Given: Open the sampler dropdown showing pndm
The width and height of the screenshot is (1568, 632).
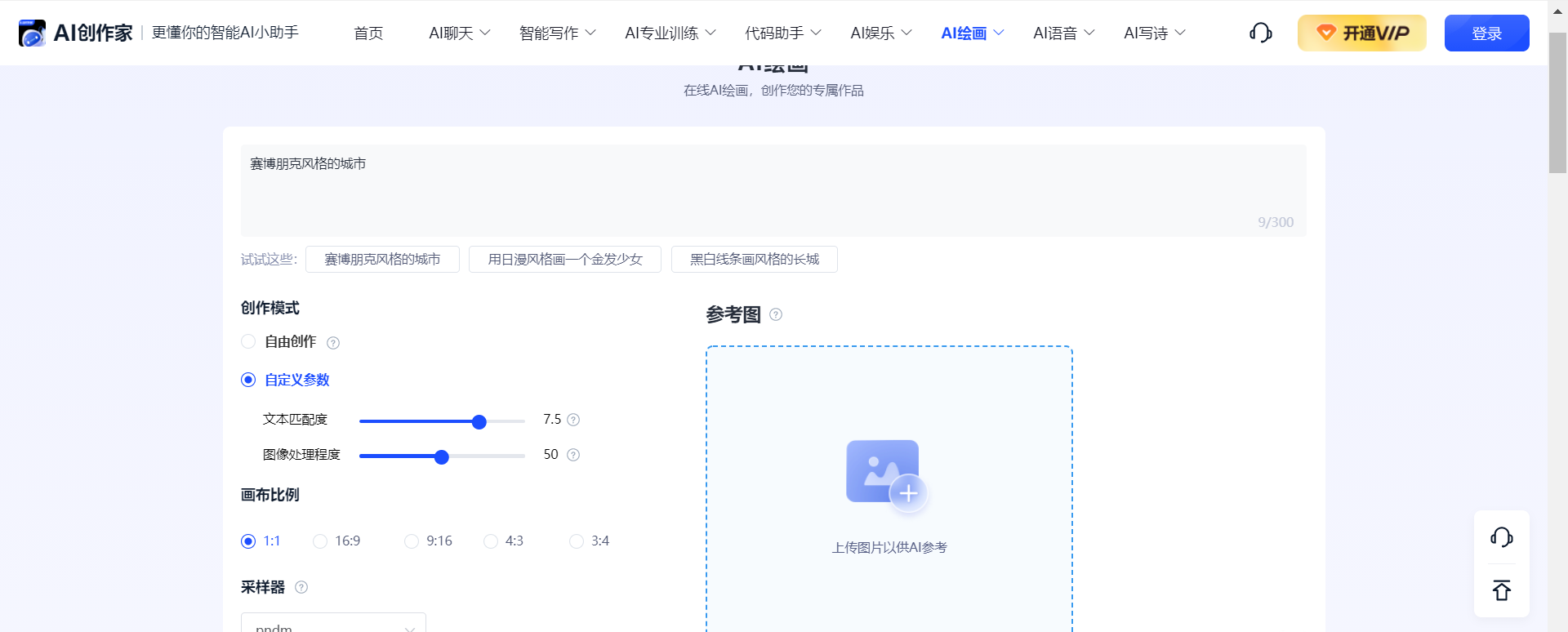Looking at the screenshot, I should 333,625.
